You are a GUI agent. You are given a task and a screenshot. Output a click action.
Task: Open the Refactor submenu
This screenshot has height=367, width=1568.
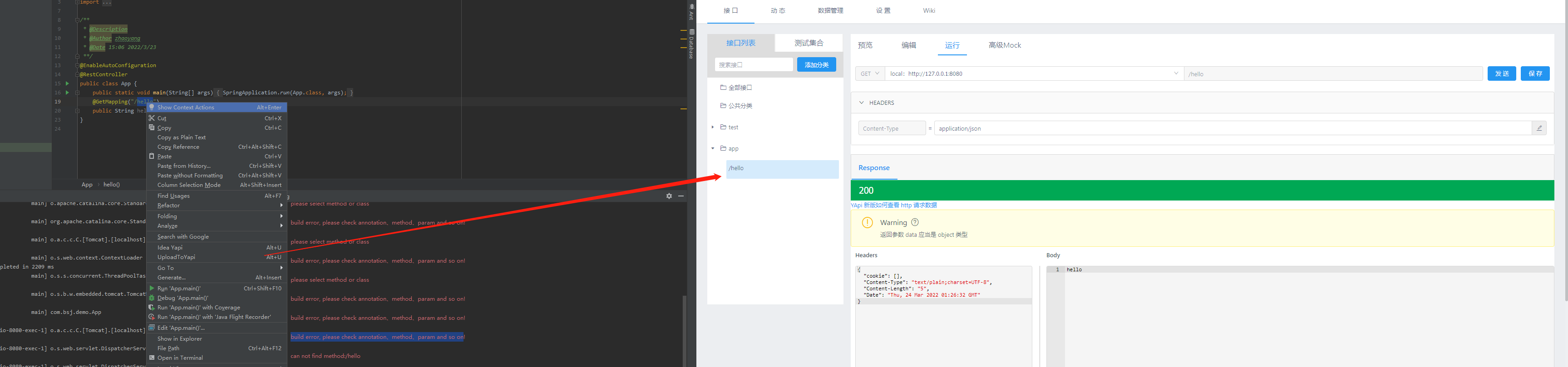click(217, 206)
